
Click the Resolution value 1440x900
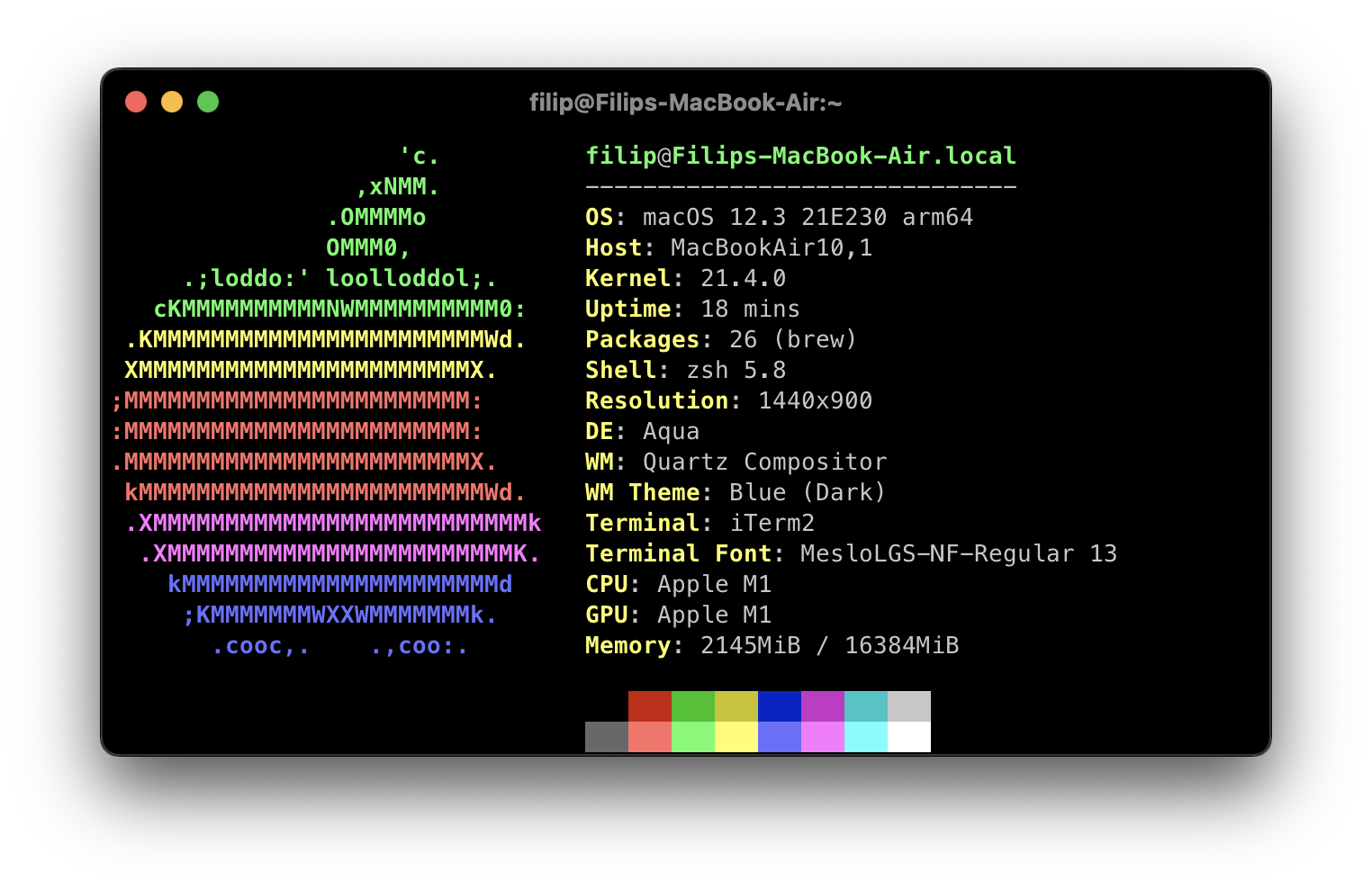point(816,400)
